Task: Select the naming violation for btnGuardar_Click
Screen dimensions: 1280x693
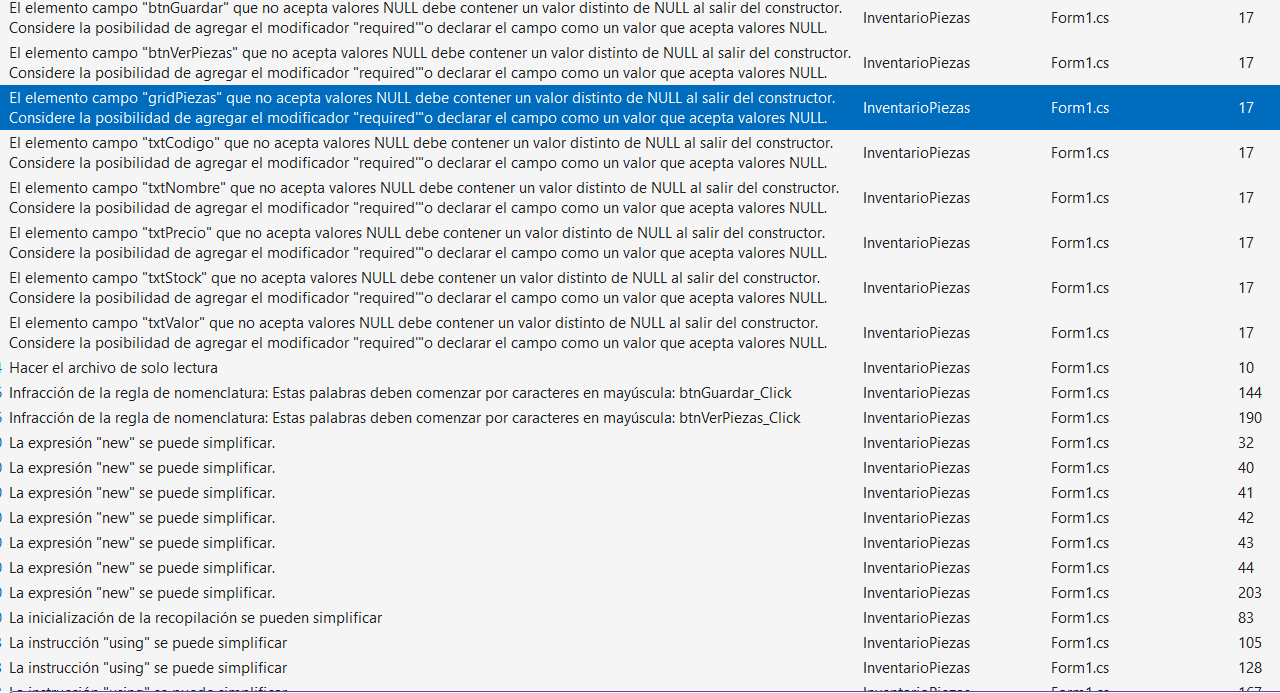Action: coord(400,393)
